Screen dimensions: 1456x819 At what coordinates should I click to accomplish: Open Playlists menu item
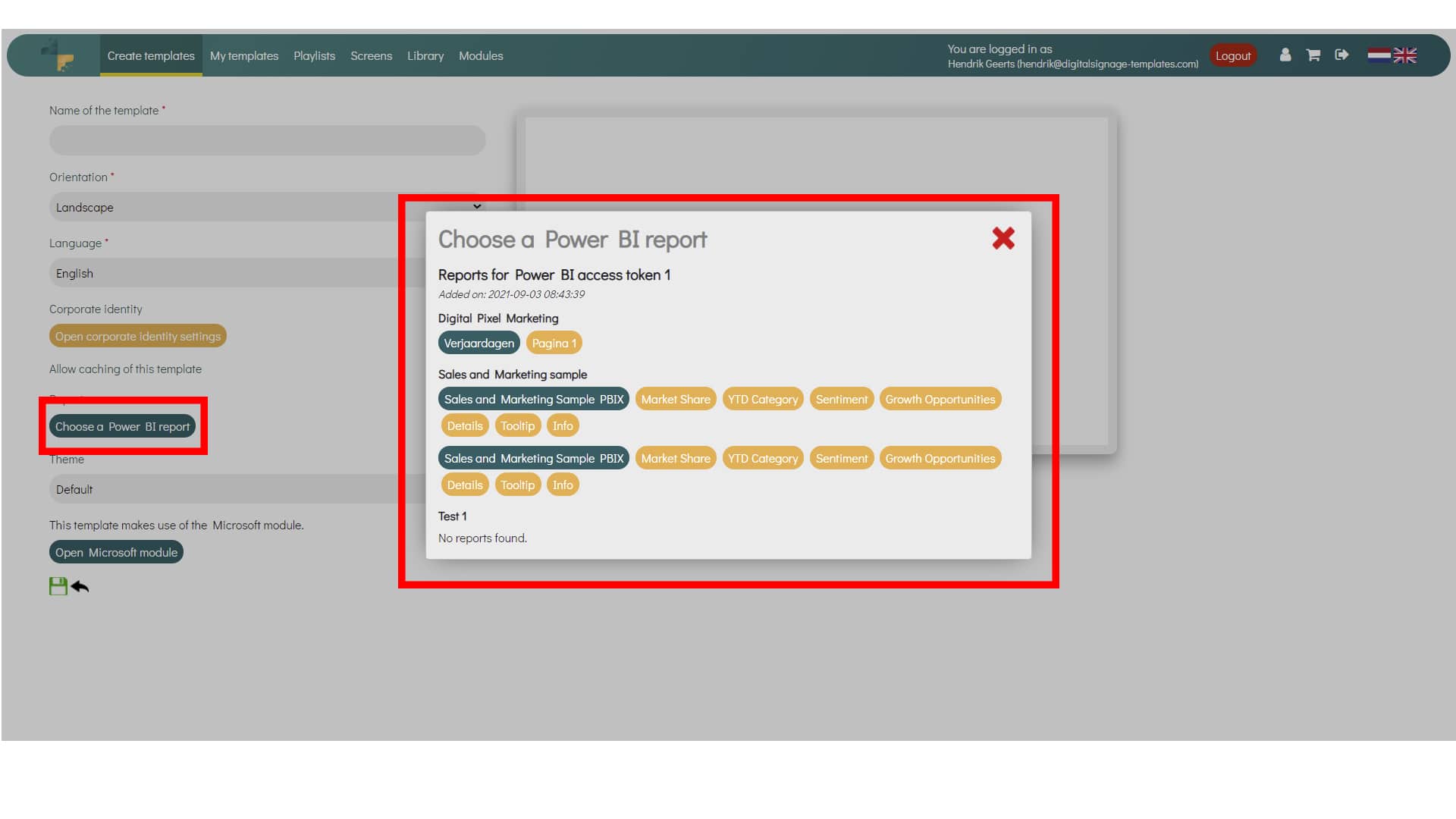pyautogui.click(x=314, y=55)
